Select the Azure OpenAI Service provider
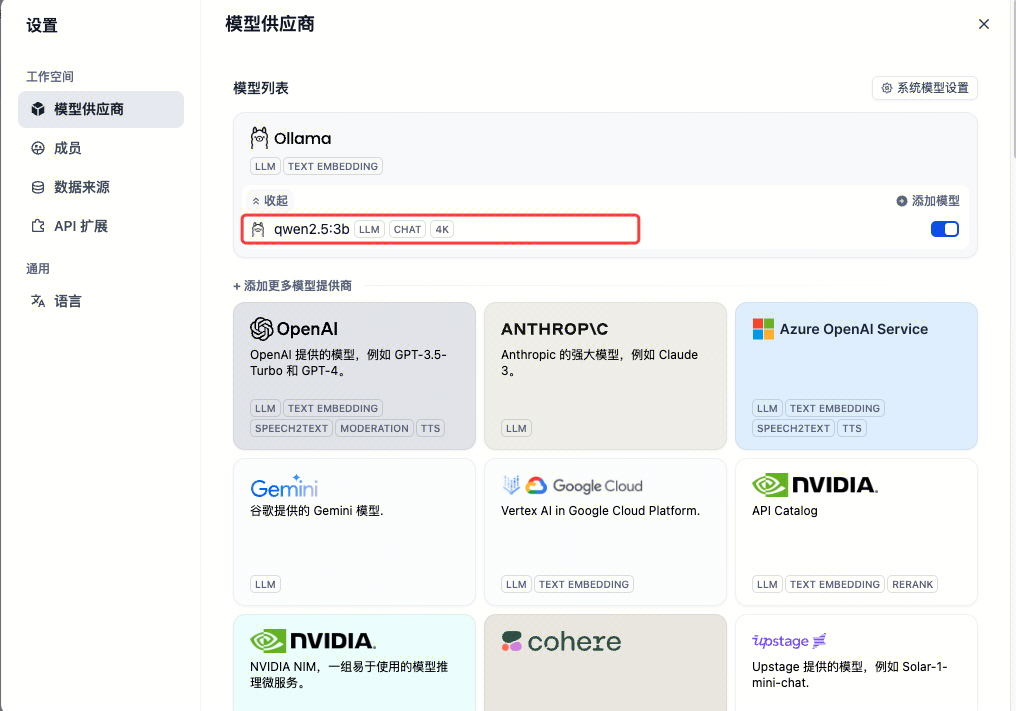1016x711 pixels. click(856, 375)
